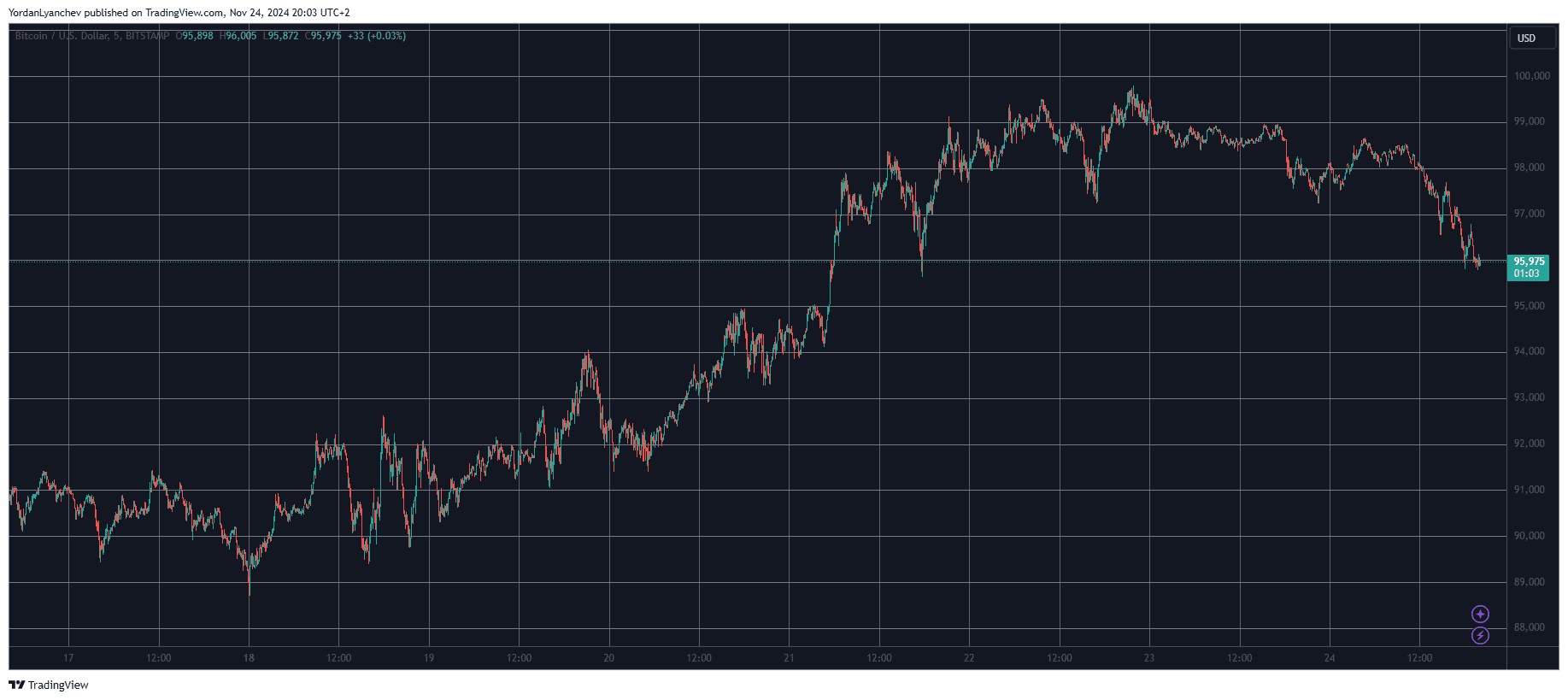Click the YordanLyanchev published caption text
Viewport: 1568px width, 700px height.
point(179,13)
